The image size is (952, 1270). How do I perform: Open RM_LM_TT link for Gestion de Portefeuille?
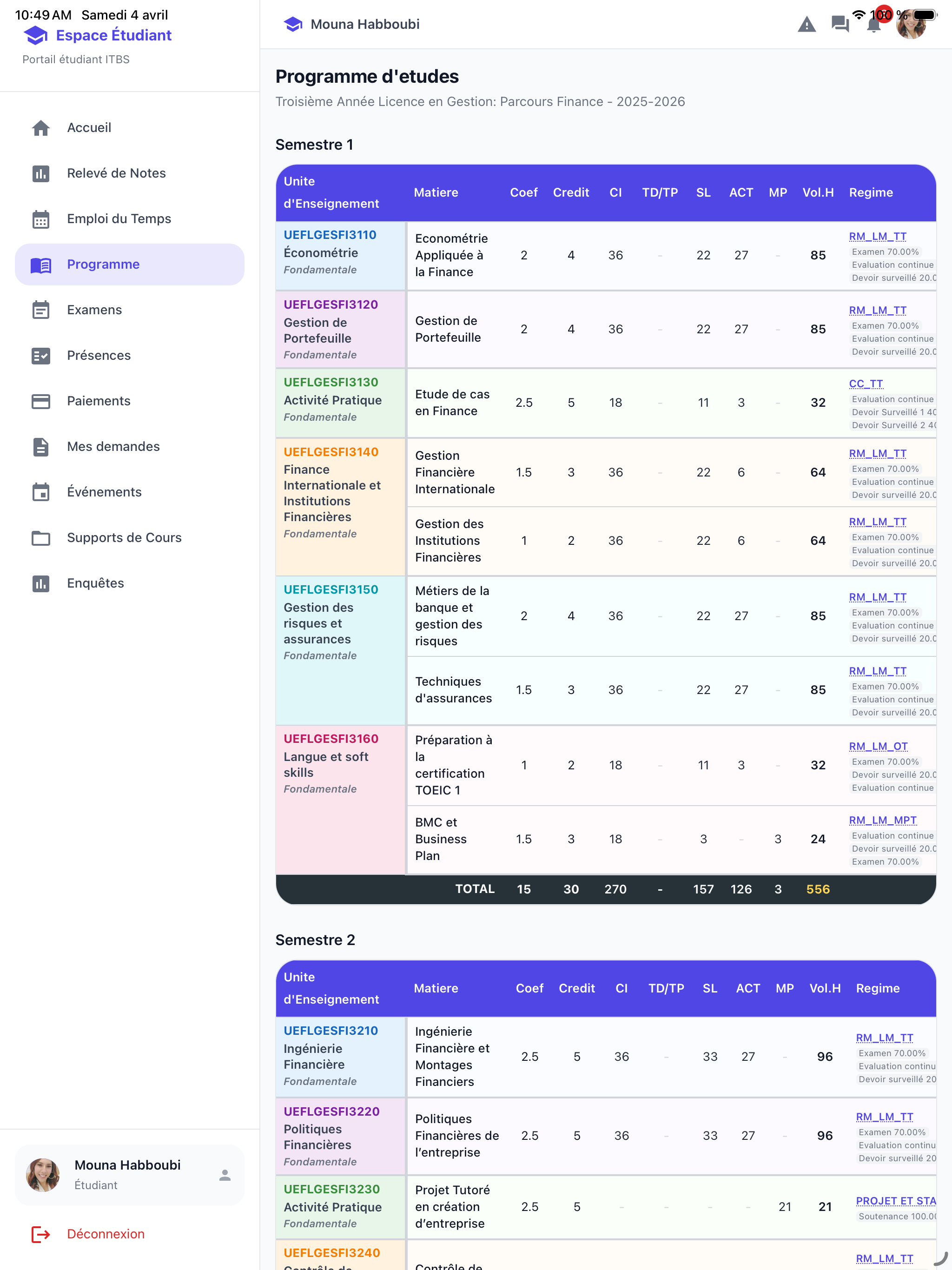877,311
